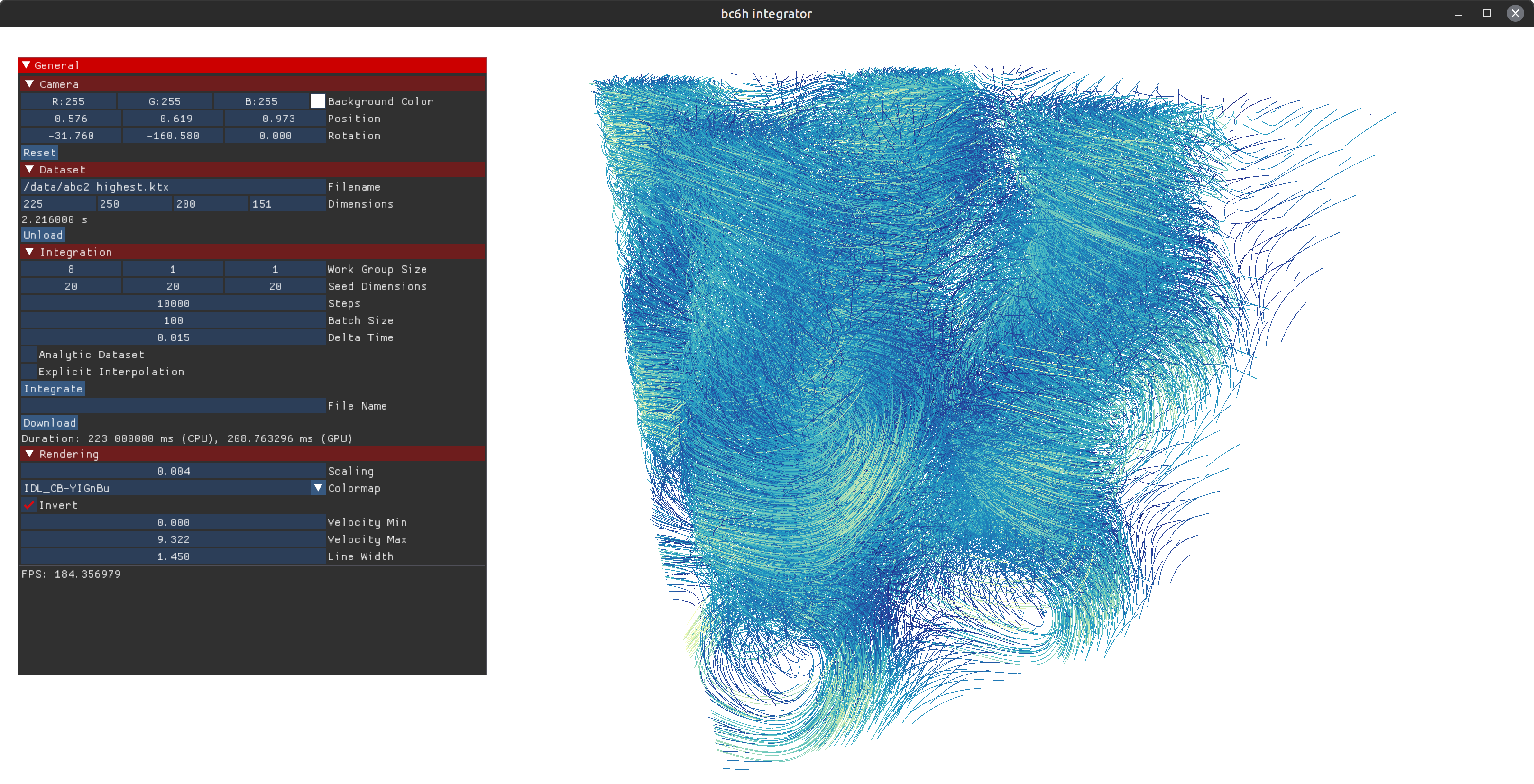Minimize the bc6h integrator window
The height and width of the screenshot is (784, 1534).
(1459, 13)
